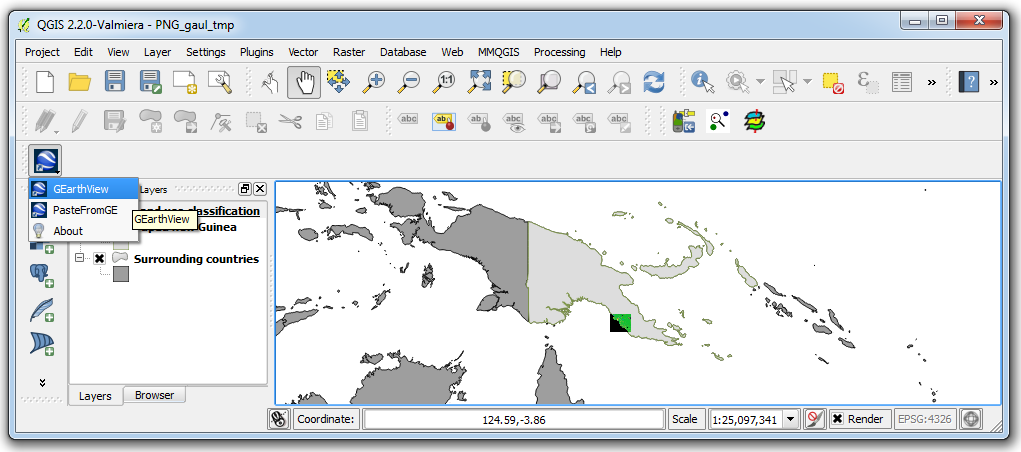Open GPS Tools plugin icon
The height and width of the screenshot is (452, 1021).
[x=684, y=121]
